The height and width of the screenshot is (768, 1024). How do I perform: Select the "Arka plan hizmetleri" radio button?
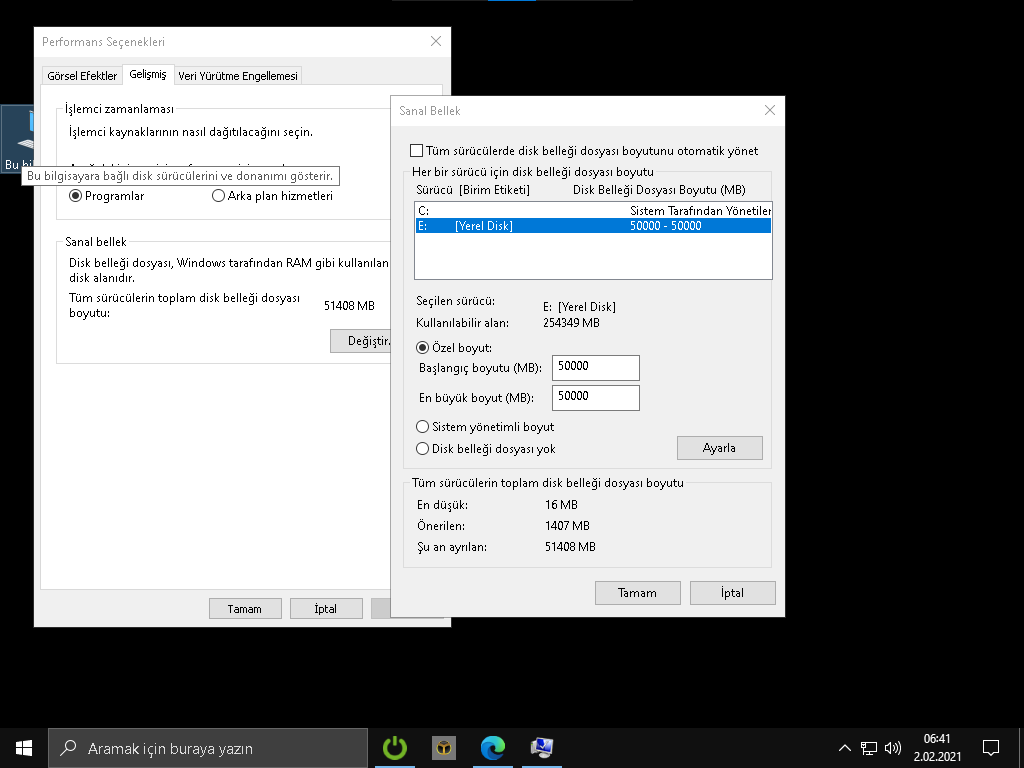pyautogui.click(x=218, y=196)
